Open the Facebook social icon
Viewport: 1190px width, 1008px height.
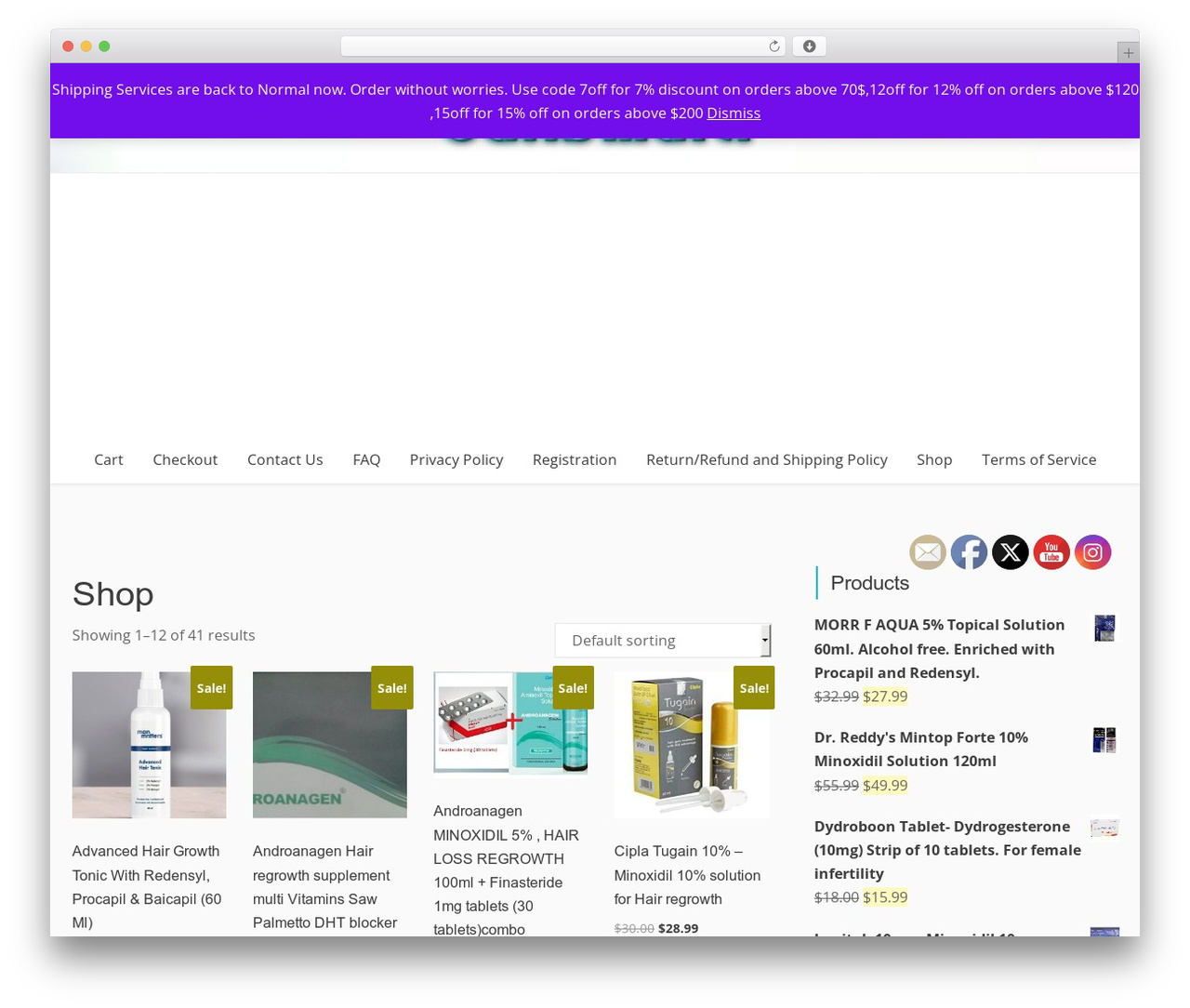[x=969, y=552]
